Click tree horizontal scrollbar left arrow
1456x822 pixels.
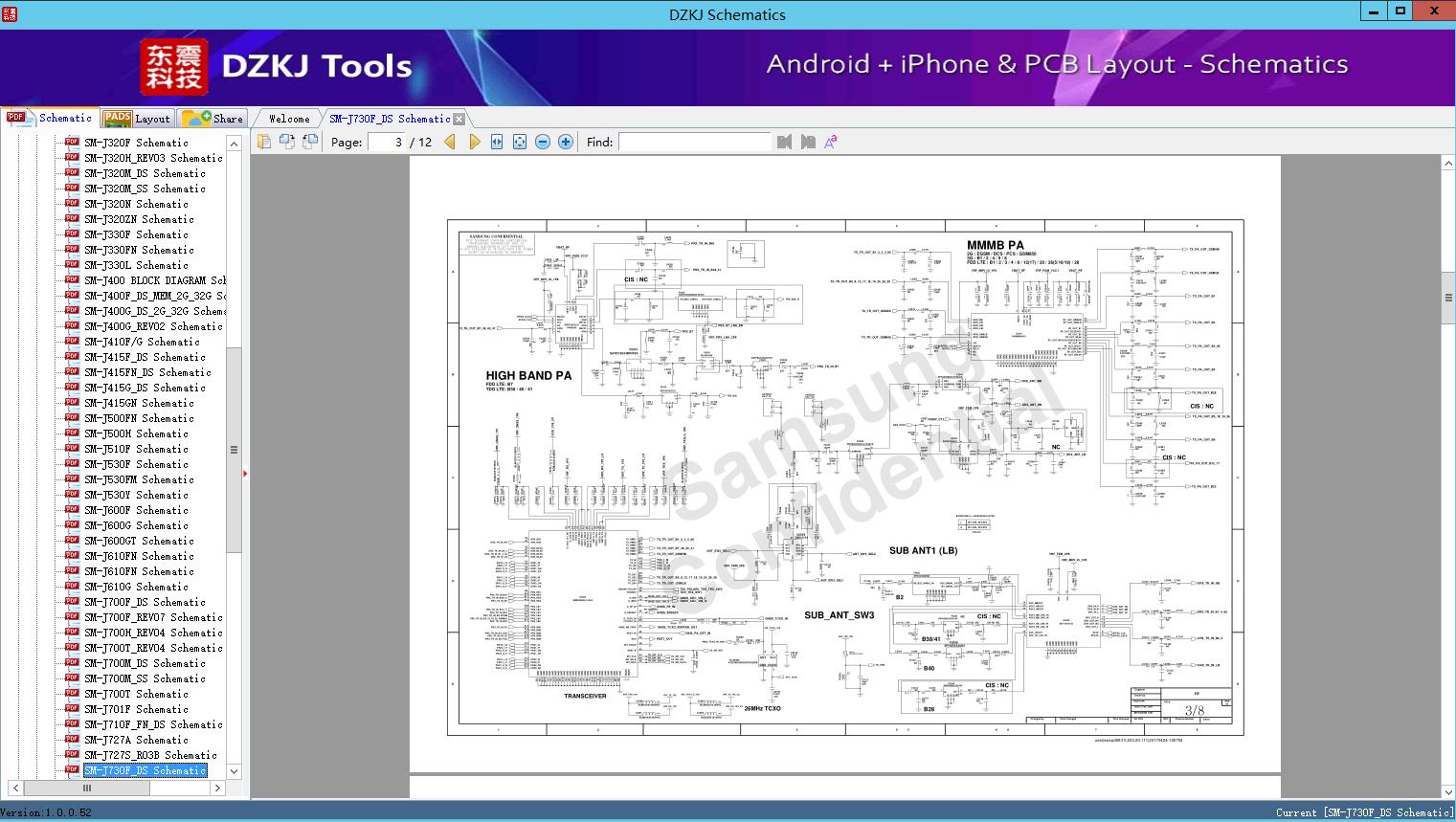(15, 789)
